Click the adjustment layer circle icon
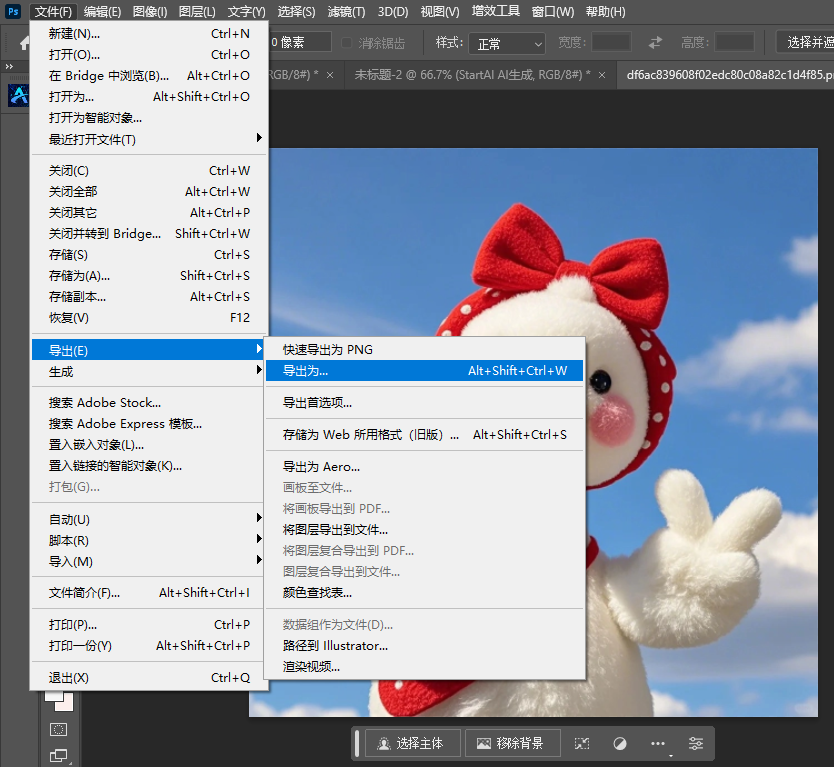The width and height of the screenshot is (834, 767). [x=620, y=744]
